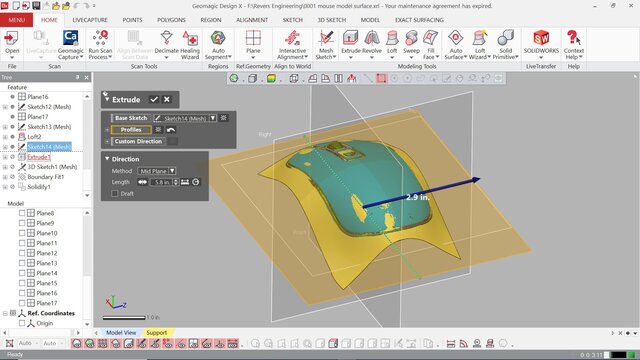
Task: Toggle the Draft checkbox
Action: click(x=115, y=193)
